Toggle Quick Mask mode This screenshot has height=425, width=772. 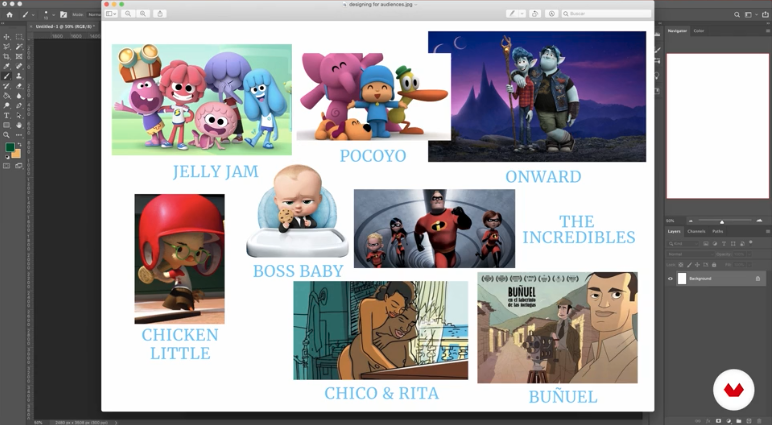tap(6, 166)
